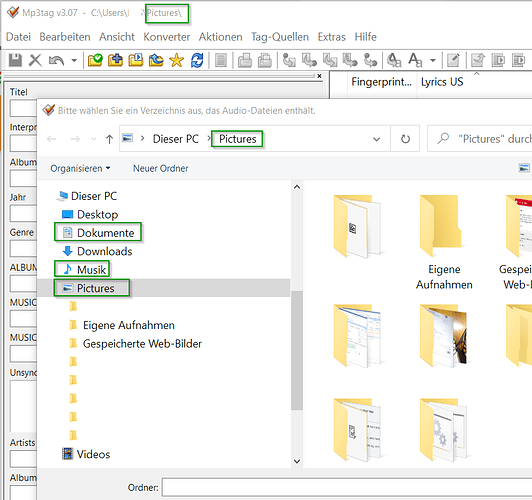Sort by the Fingerprint column header
532x500 pixels.
click(x=382, y=82)
